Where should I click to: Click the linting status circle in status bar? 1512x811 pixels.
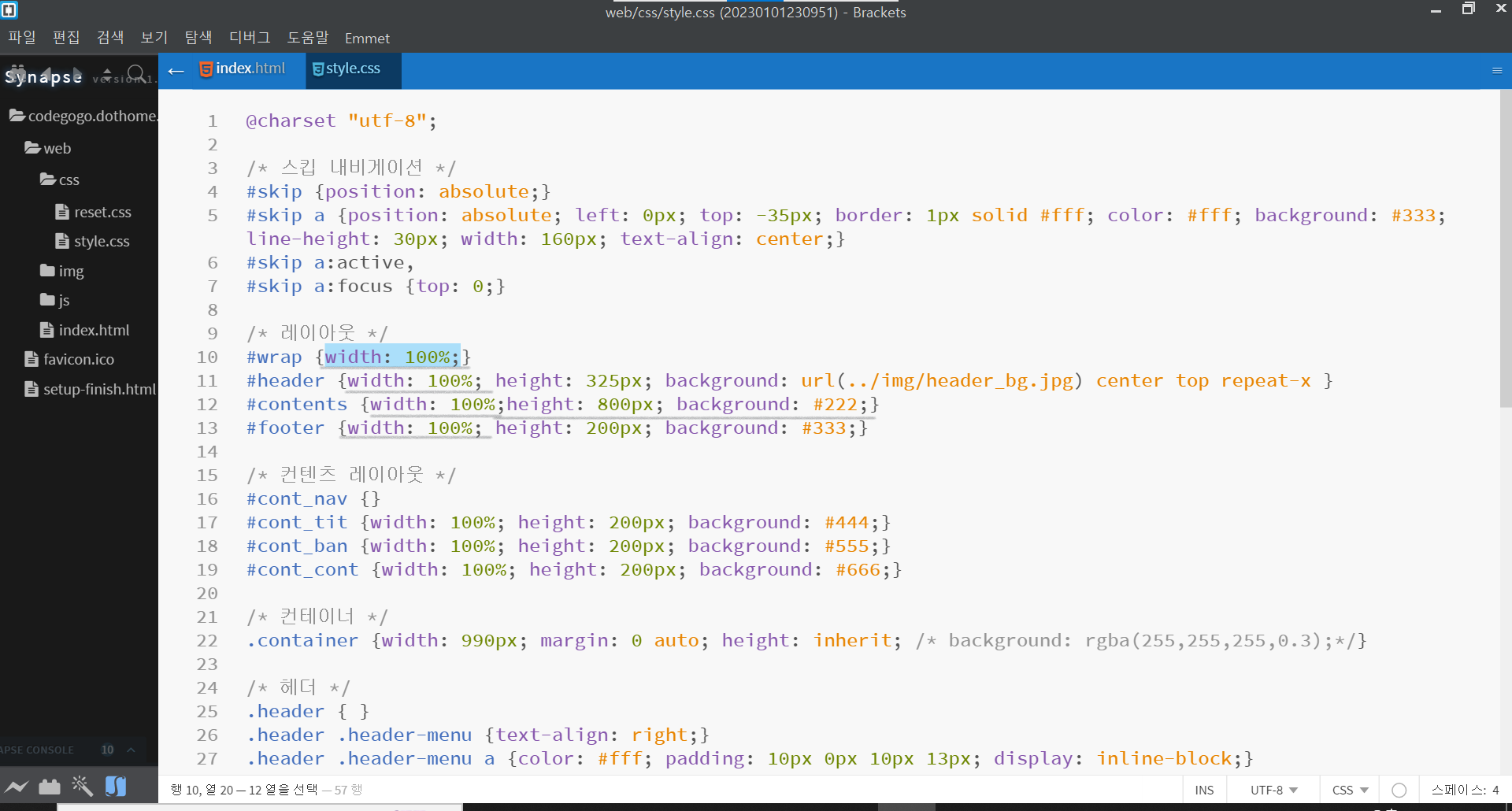tap(1399, 790)
